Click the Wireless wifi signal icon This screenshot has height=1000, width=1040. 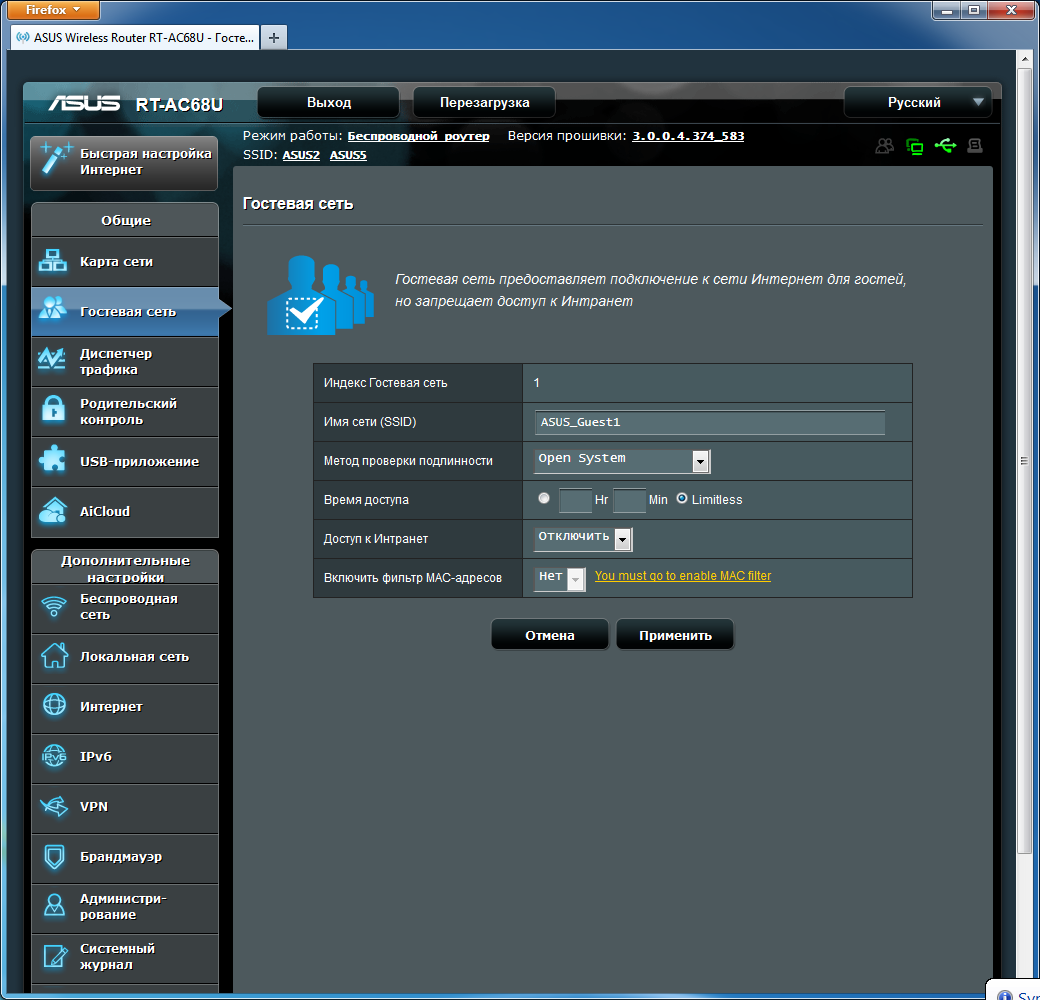point(54,606)
